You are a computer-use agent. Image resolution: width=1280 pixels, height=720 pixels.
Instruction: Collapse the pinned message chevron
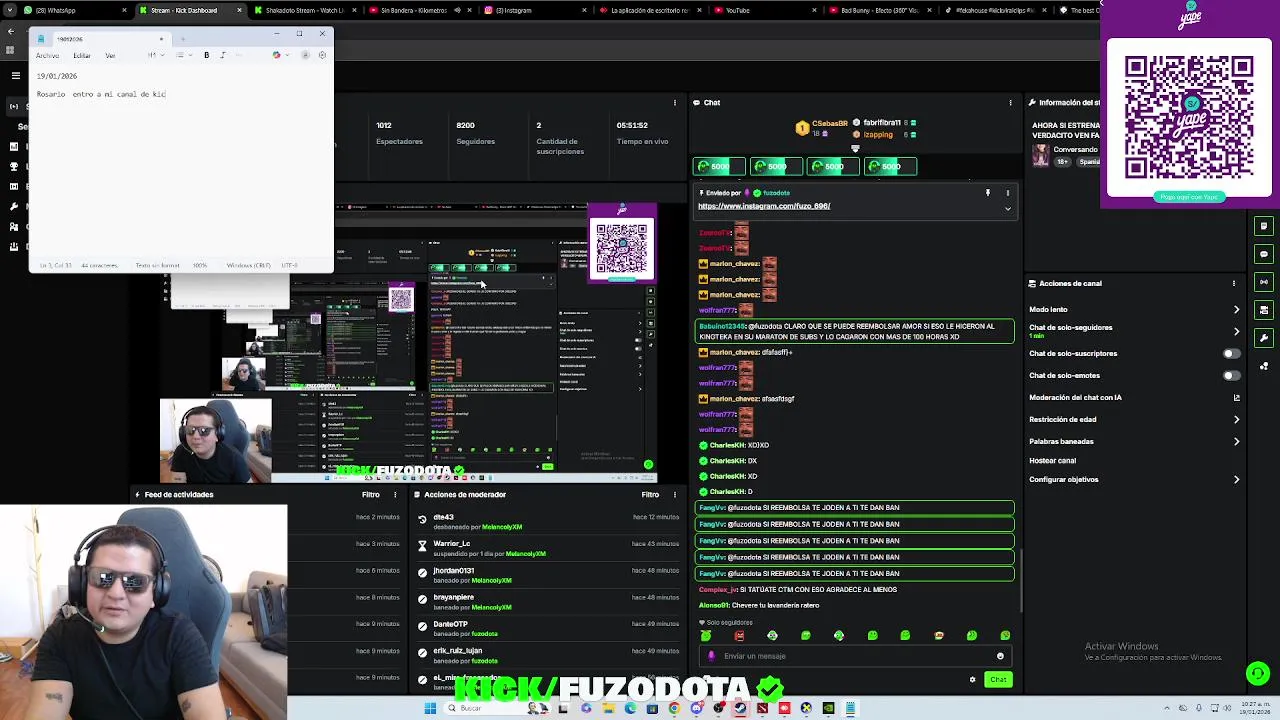tap(1007, 209)
